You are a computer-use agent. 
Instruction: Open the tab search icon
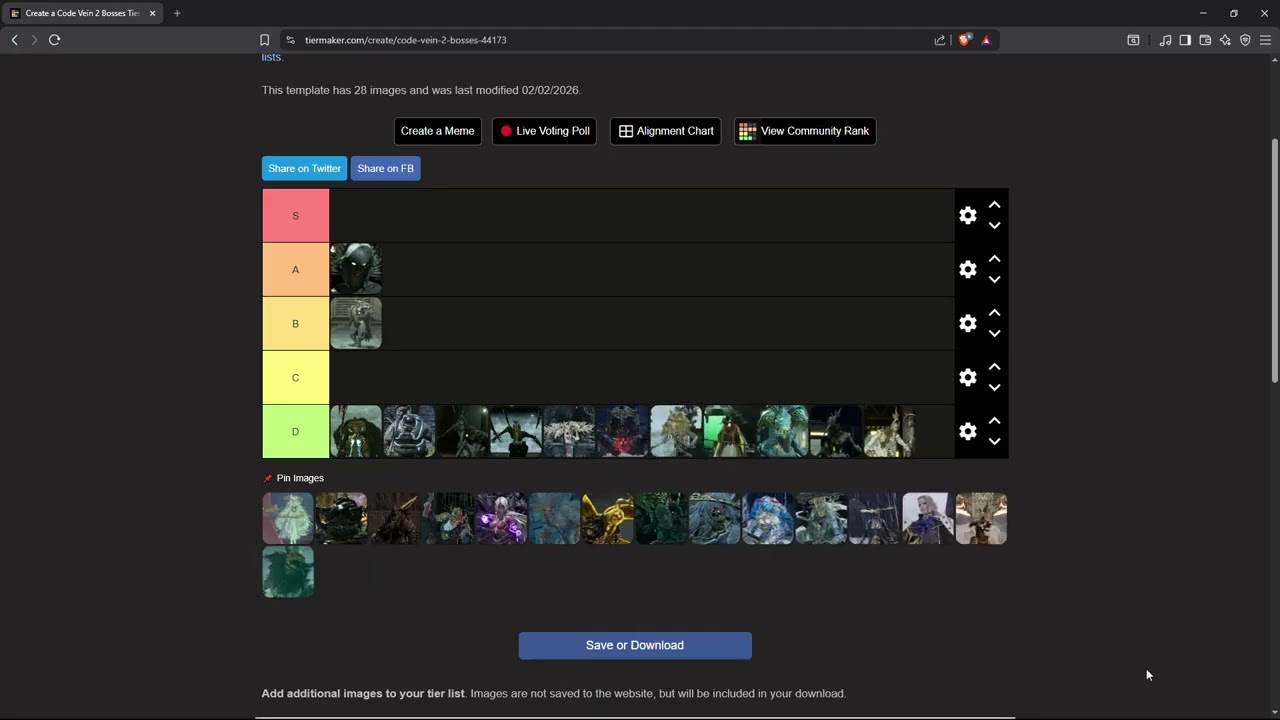[x=1133, y=40]
